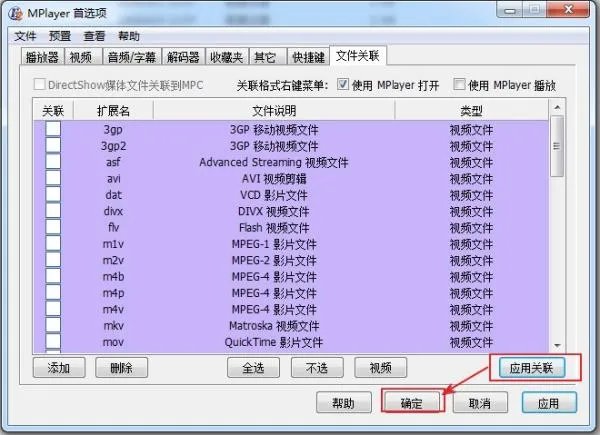This screenshot has height=435, width=600.
Task: Open the 文件 menu
Action: 25,36
